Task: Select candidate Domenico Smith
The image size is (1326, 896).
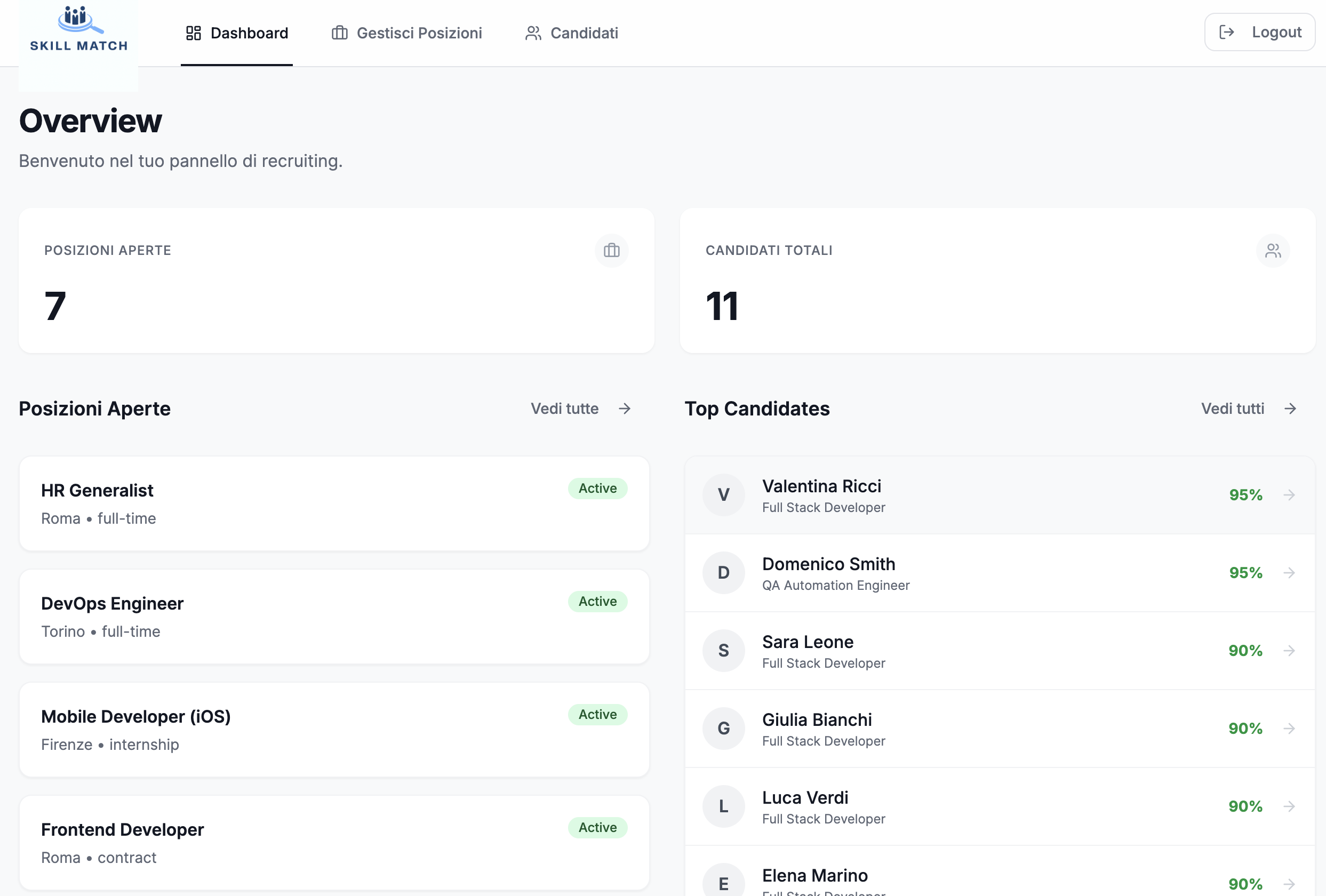Action: (x=1000, y=573)
